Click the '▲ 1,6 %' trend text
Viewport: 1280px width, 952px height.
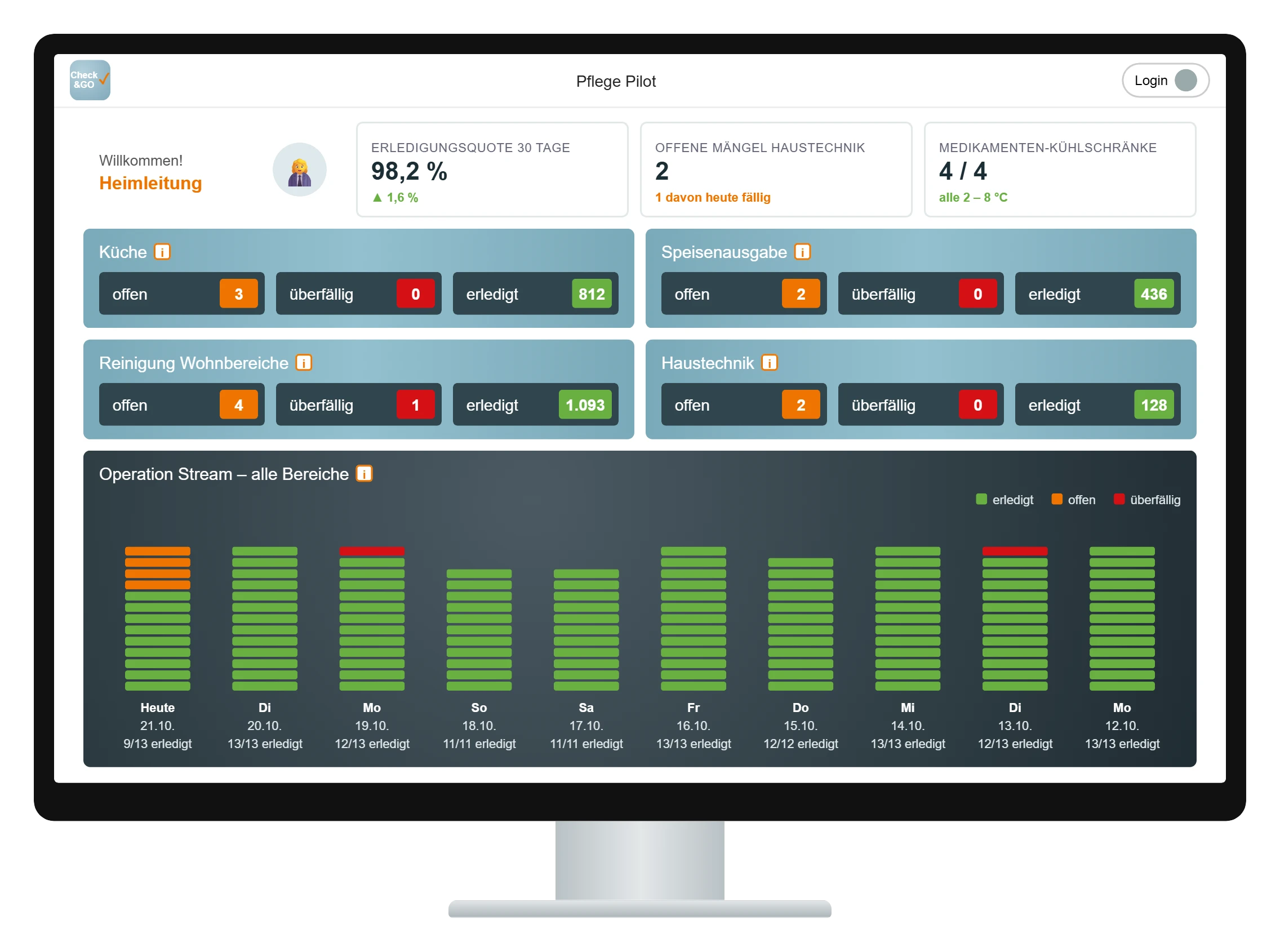(395, 198)
